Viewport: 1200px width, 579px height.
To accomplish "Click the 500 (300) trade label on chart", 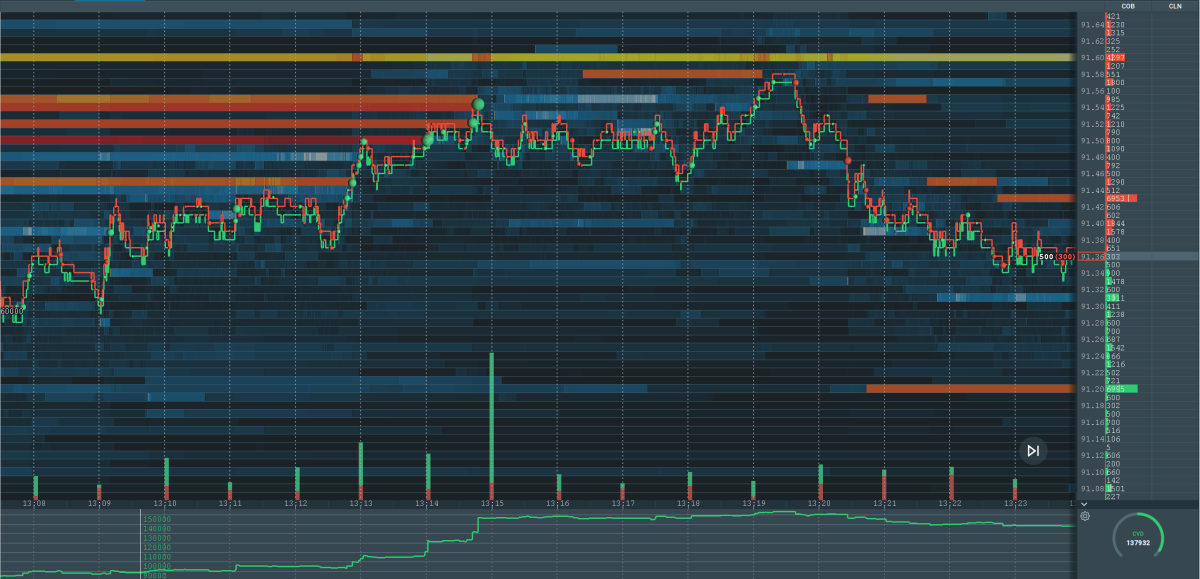I will coord(1058,257).
